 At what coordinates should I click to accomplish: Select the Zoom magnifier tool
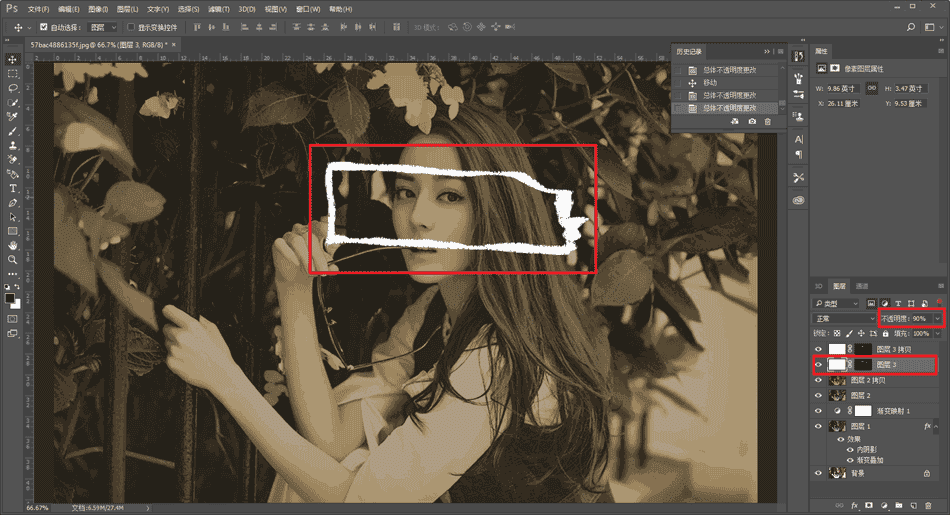(x=13, y=259)
